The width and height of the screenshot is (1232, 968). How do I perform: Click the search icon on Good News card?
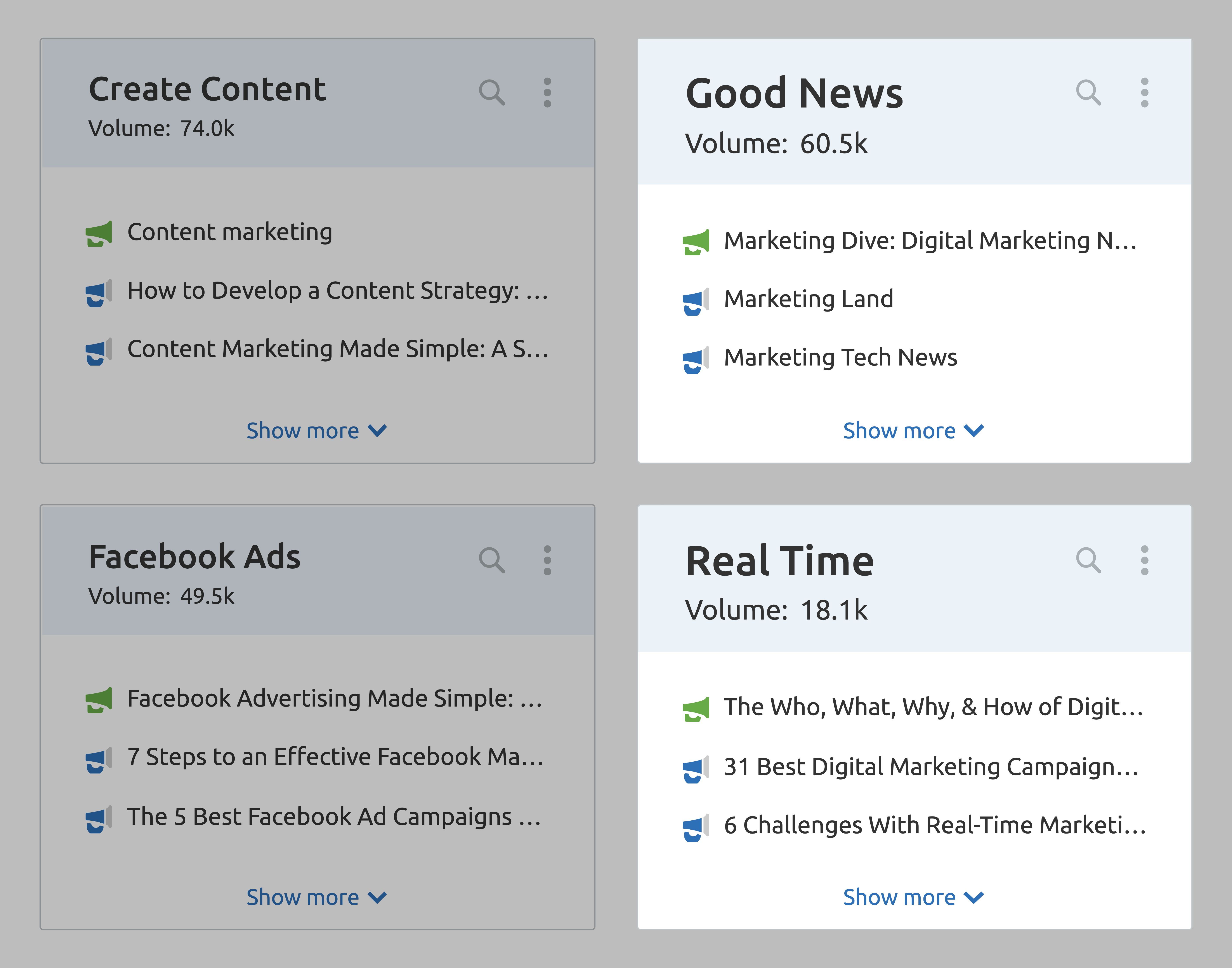(1088, 92)
